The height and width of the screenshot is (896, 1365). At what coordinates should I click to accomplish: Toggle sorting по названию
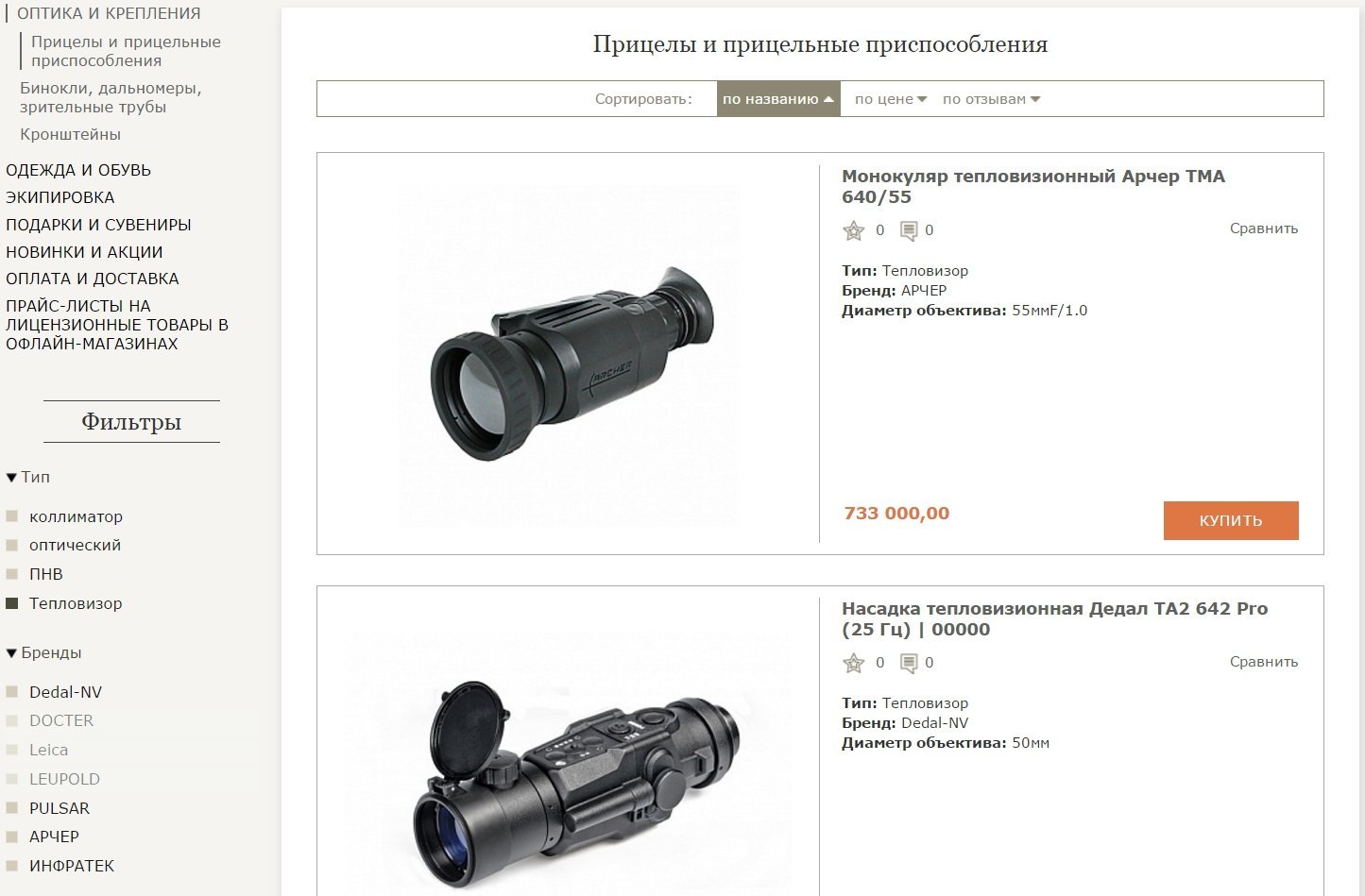click(778, 99)
